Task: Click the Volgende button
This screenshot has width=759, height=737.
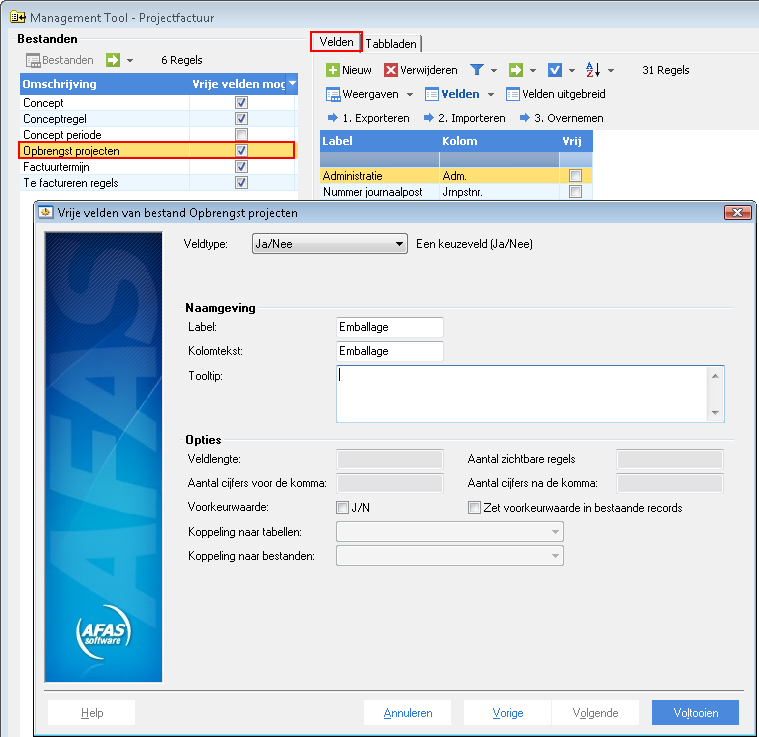Action: [x=595, y=712]
